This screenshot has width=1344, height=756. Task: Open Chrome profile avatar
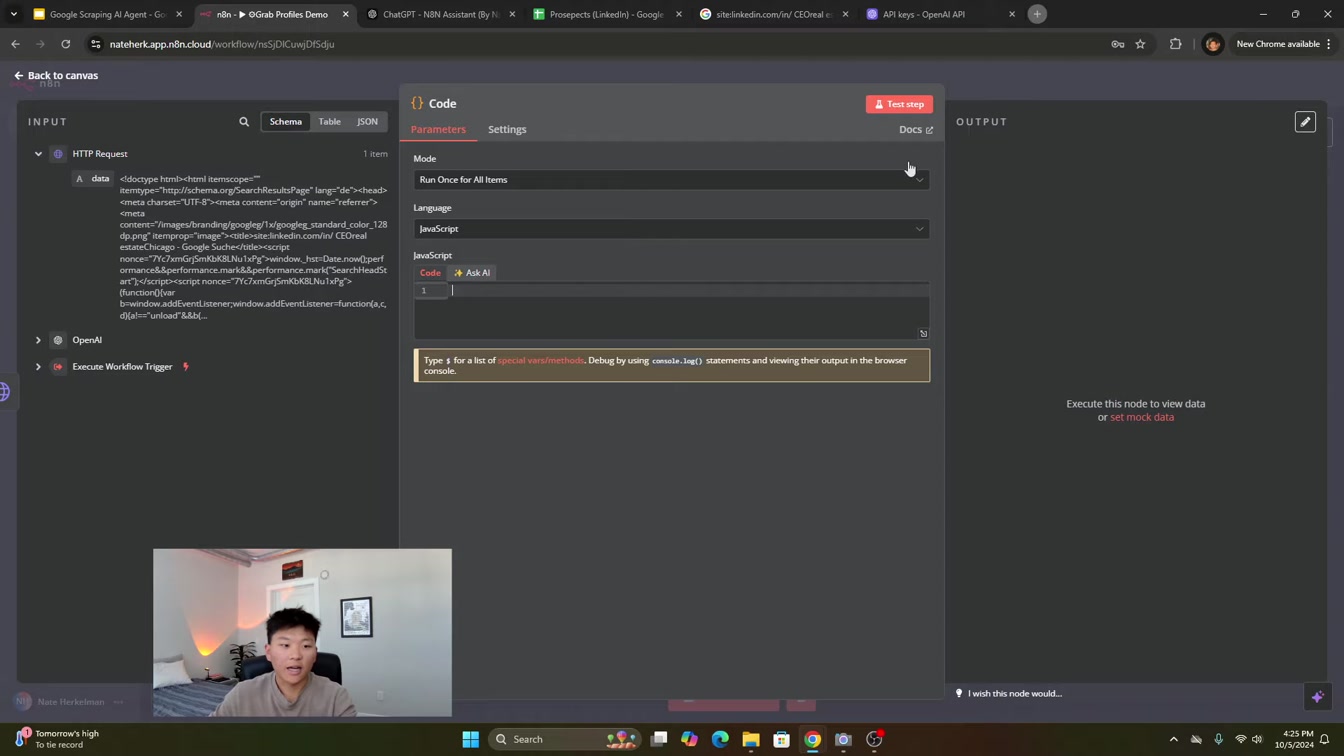pos(1212,44)
